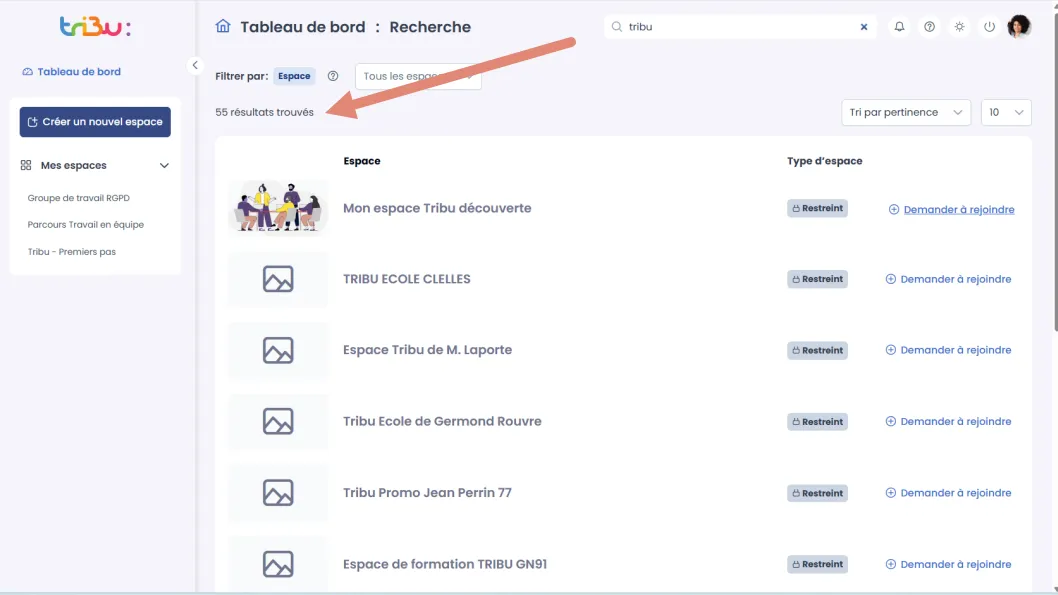
Task: Open Parcours Travail en équipe space
Action: click(x=86, y=225)
